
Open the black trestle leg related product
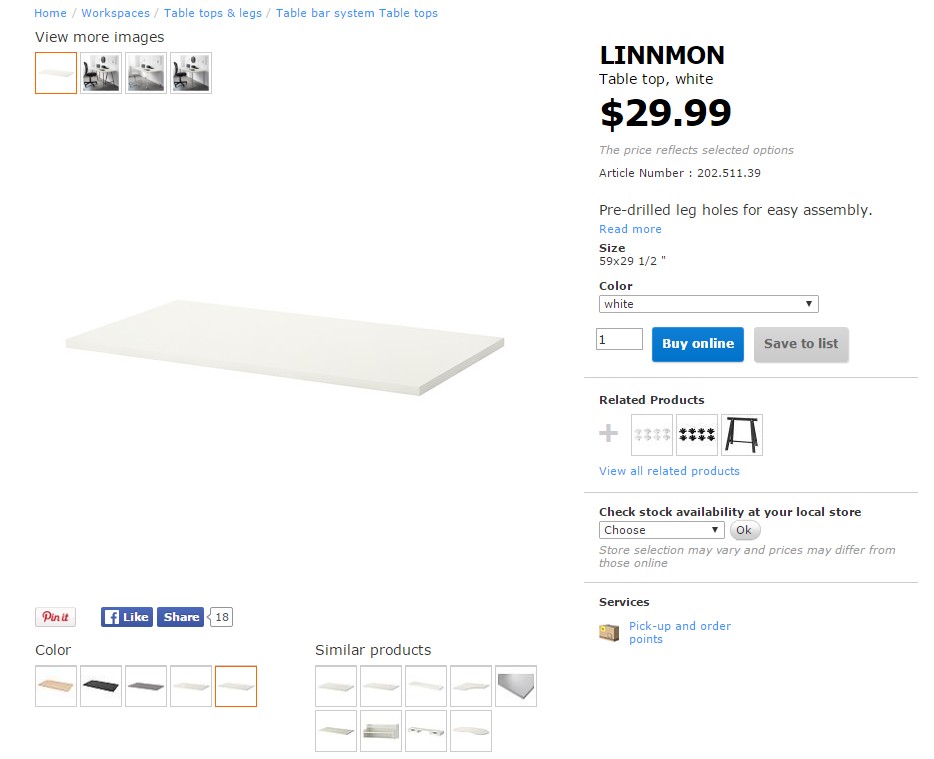click(x=741, y=435)
